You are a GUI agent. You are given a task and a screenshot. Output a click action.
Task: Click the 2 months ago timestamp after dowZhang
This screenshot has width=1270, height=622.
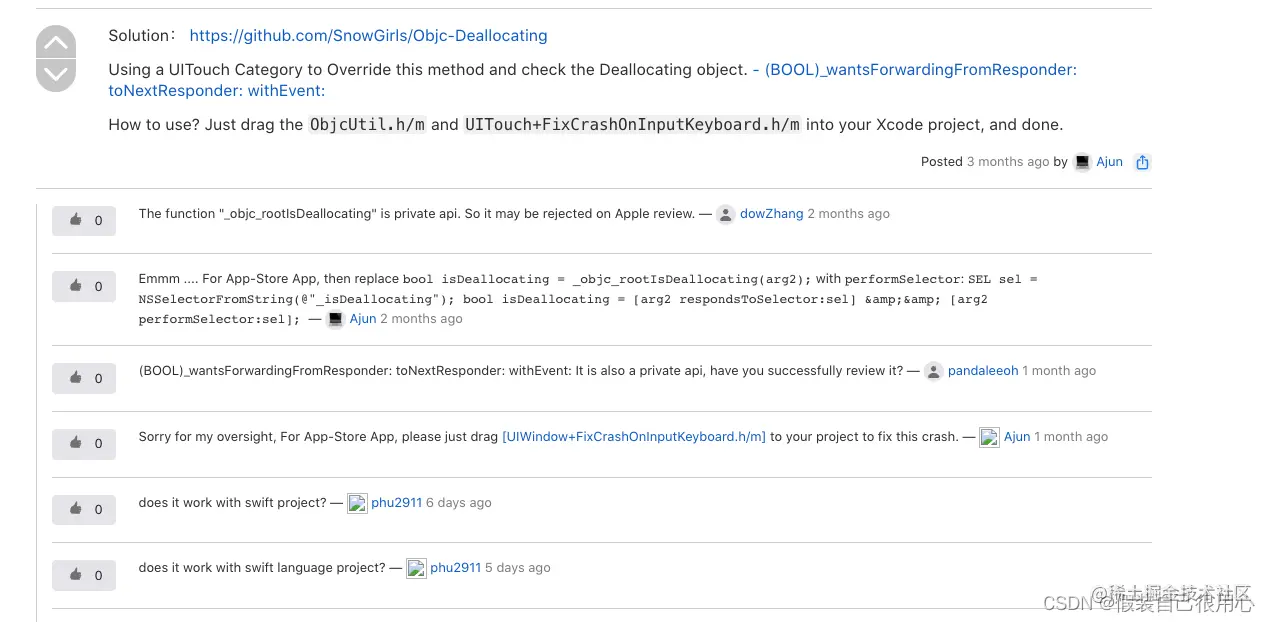click(x=848, y=214)
